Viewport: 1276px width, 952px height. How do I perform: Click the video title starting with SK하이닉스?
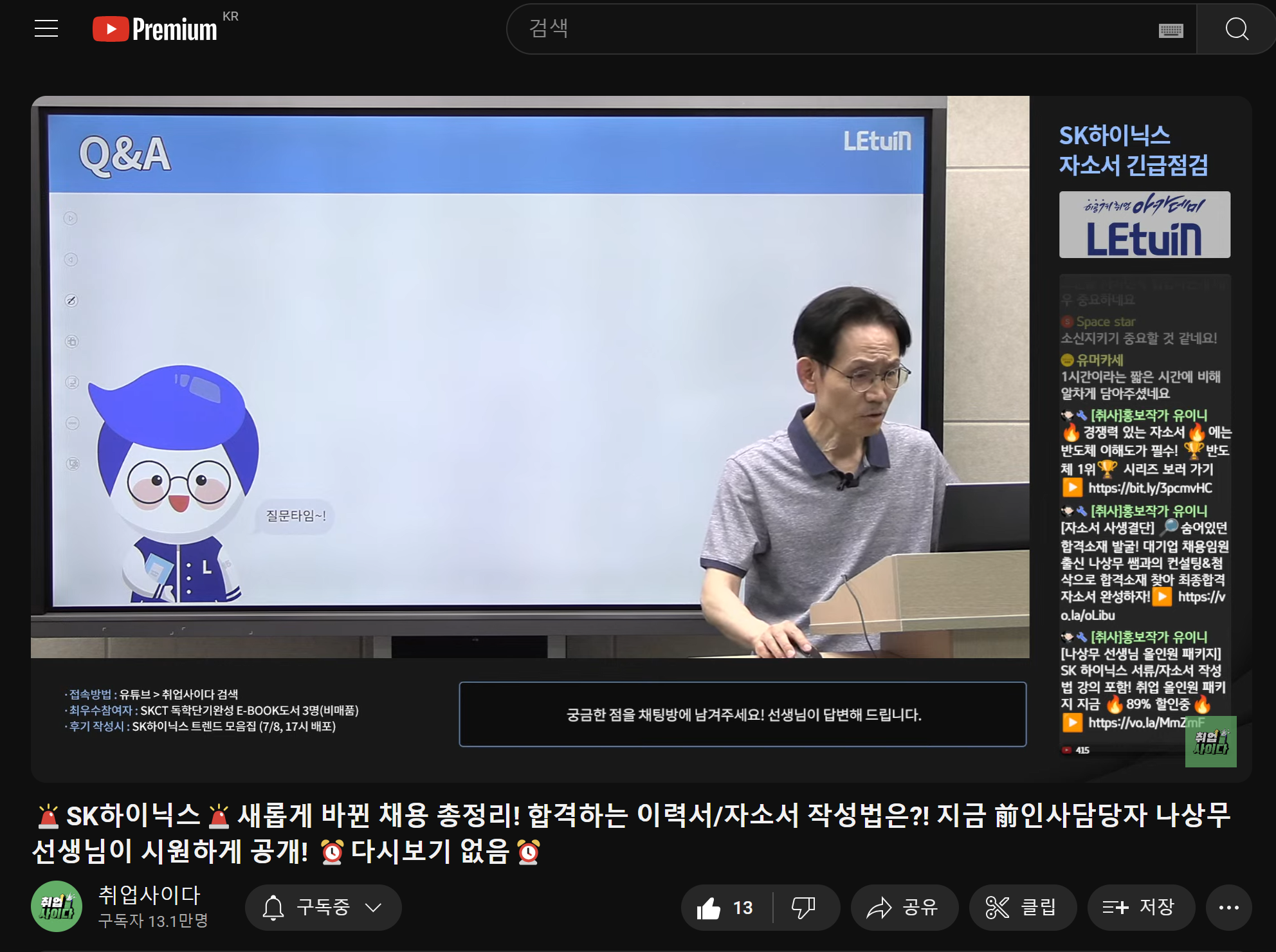(630, 834)
